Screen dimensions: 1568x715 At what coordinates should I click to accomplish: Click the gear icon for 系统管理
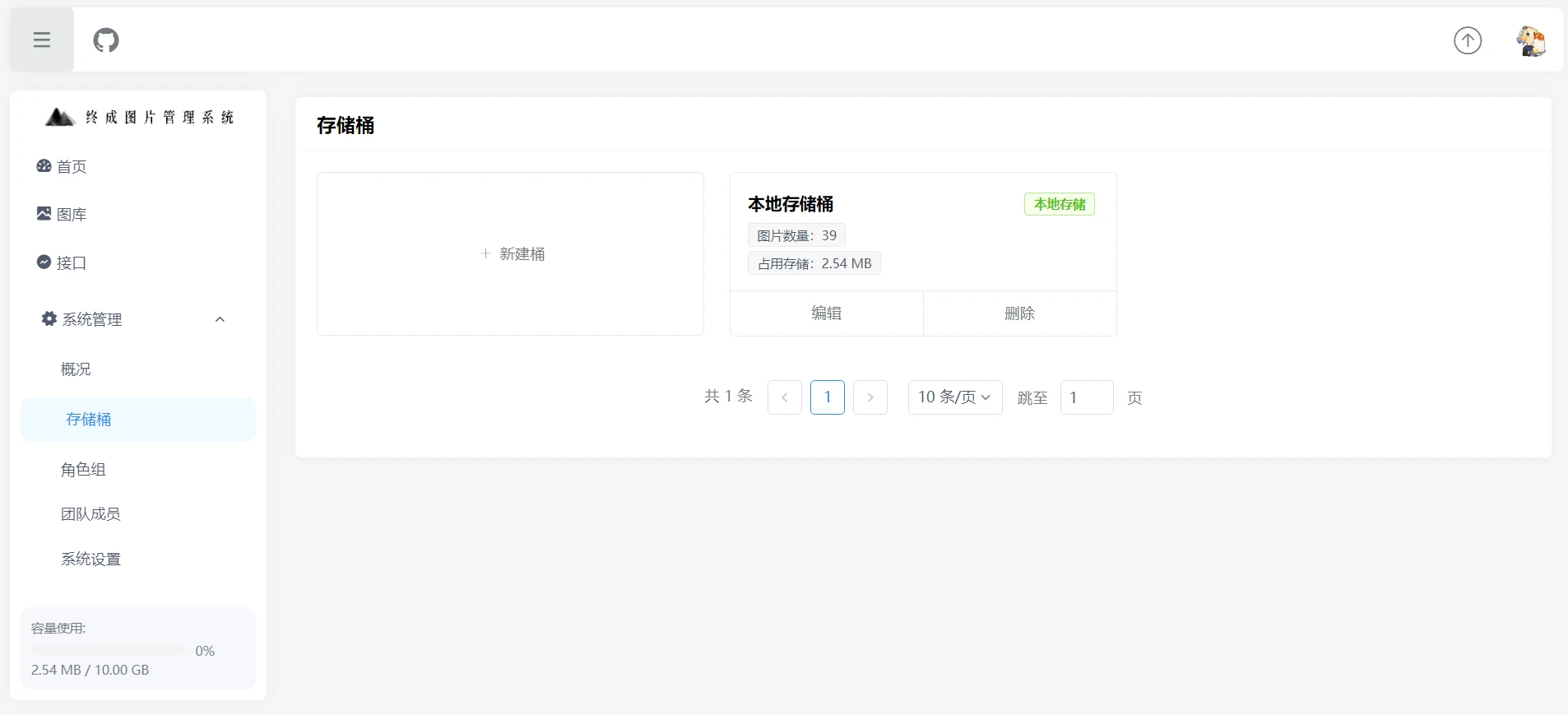click(49, 318)
